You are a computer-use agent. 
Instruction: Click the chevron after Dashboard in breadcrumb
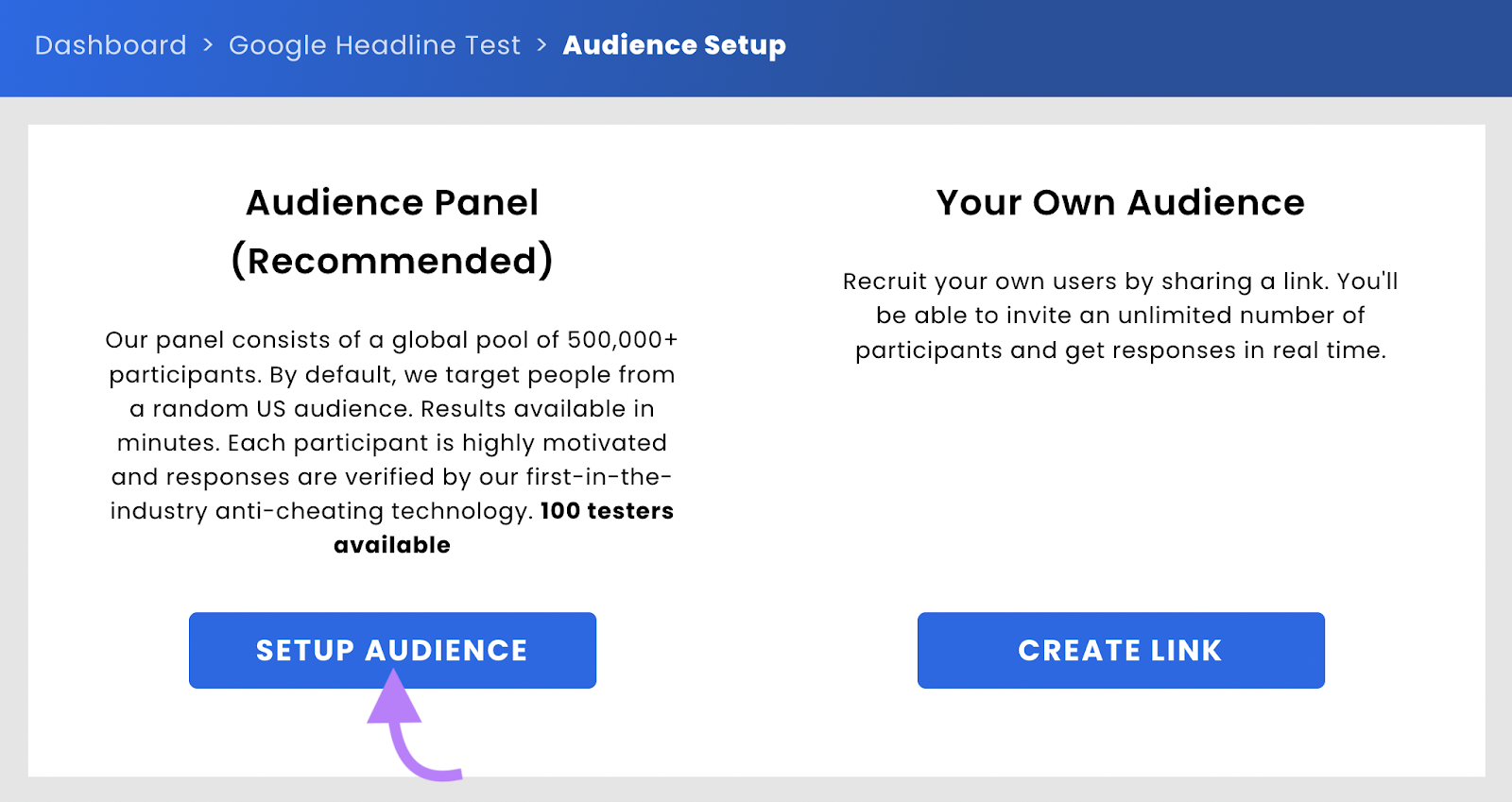pos(207,44)
